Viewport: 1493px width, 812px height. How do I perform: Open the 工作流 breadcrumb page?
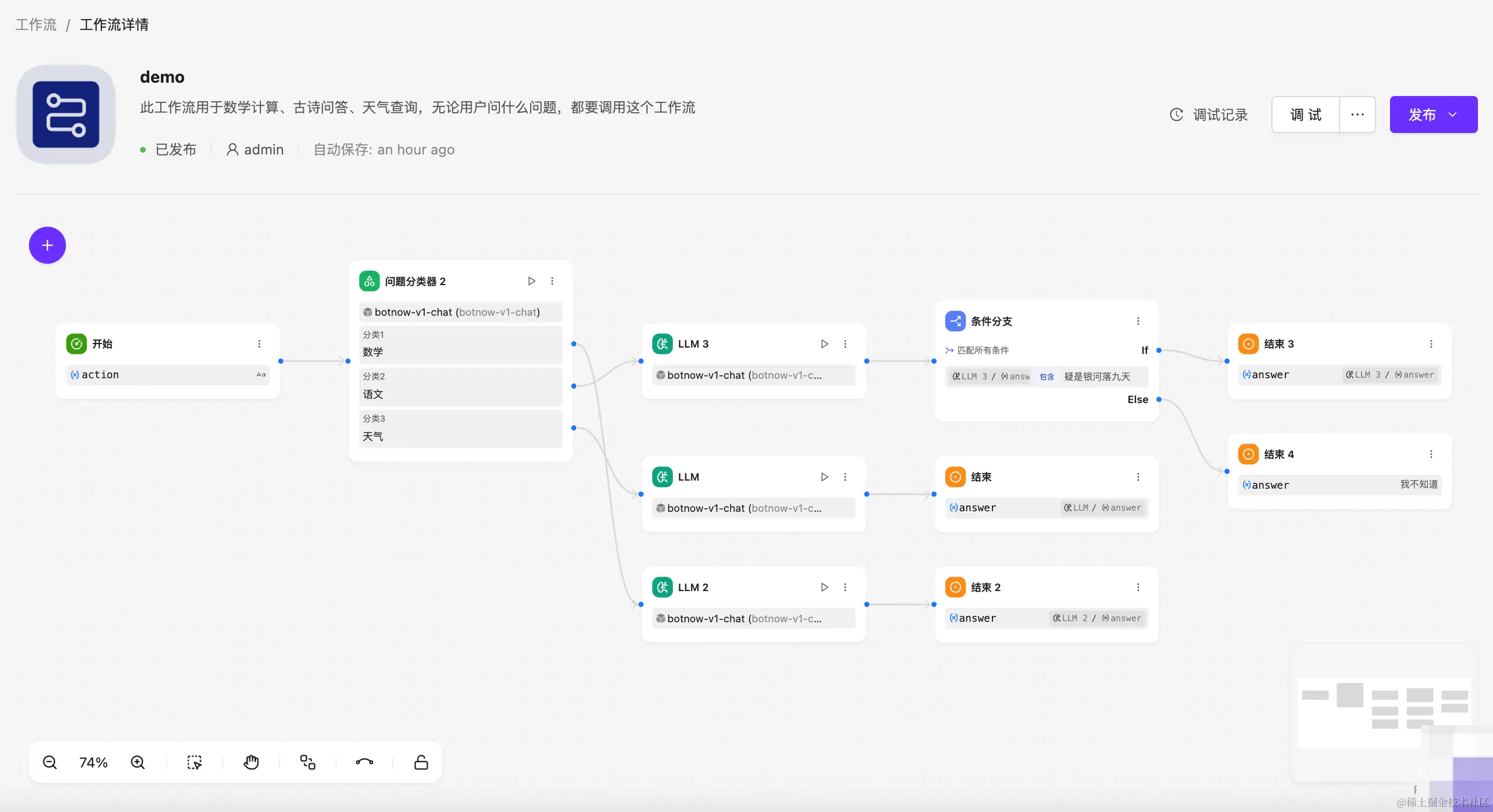35,24
